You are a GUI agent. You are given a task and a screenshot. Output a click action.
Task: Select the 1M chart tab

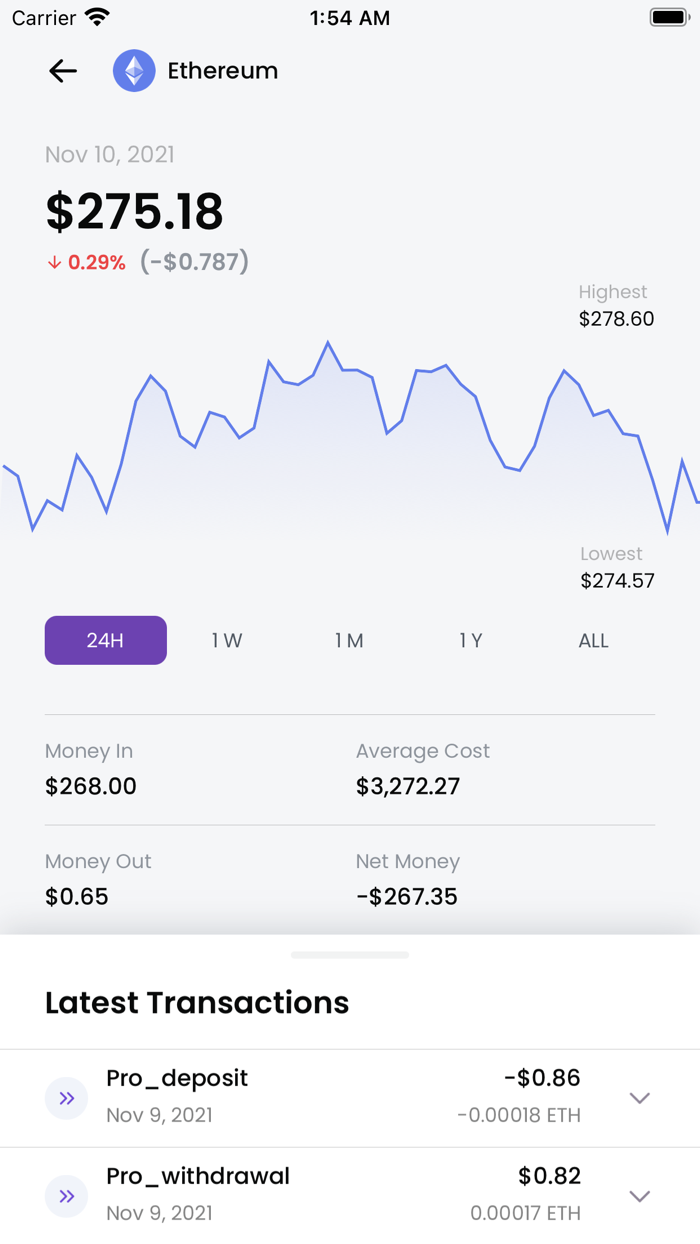349,640
